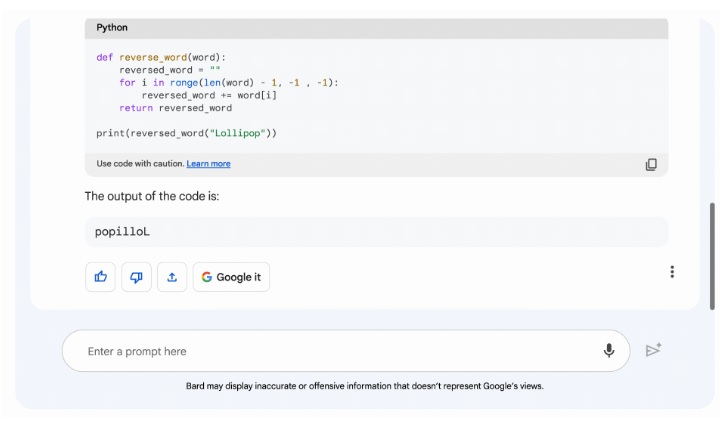Click the thumbs down icon
Screen dimensions: 720x436
[x=136, y=277]
